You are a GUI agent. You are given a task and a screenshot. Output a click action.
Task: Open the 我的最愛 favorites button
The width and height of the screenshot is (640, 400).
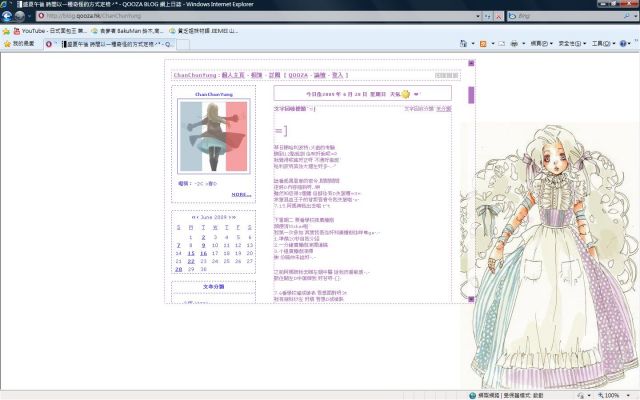[19, 44]
